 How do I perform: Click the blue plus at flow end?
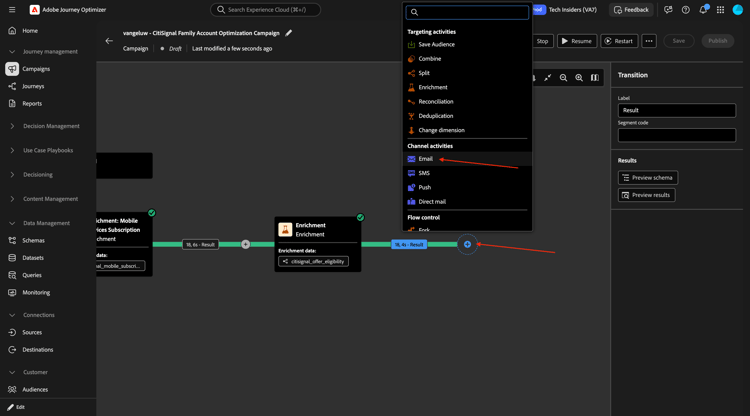click(467, 244)
